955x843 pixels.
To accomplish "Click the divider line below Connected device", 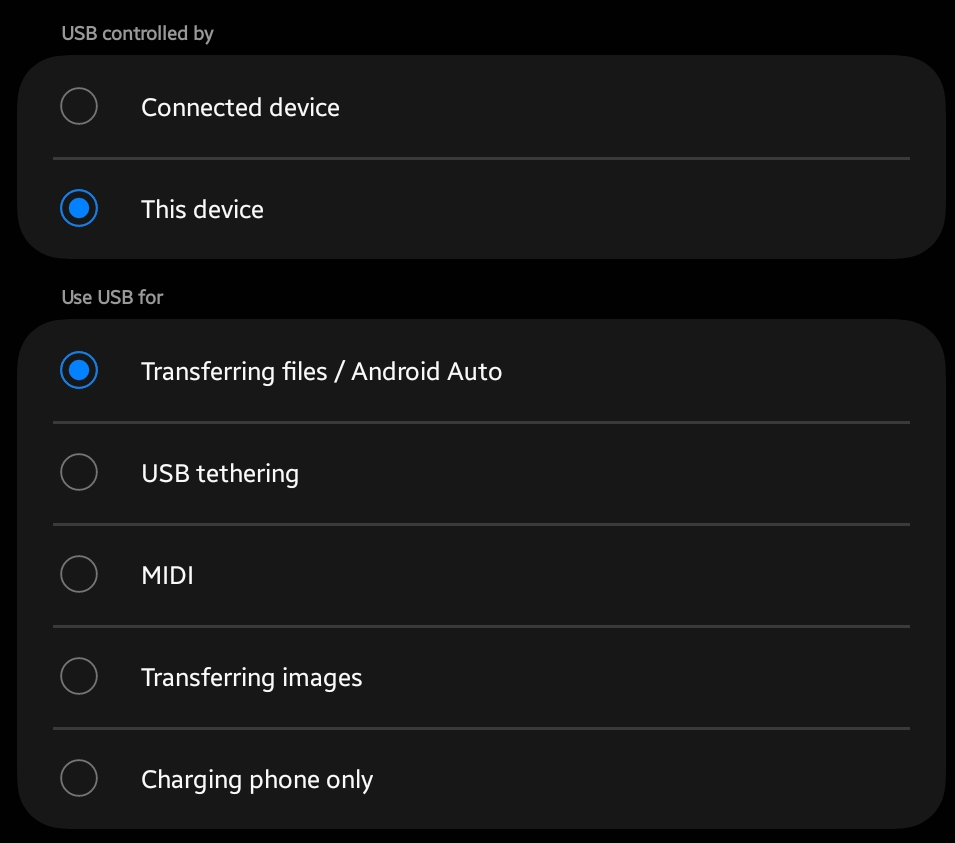I will point(480,158).
